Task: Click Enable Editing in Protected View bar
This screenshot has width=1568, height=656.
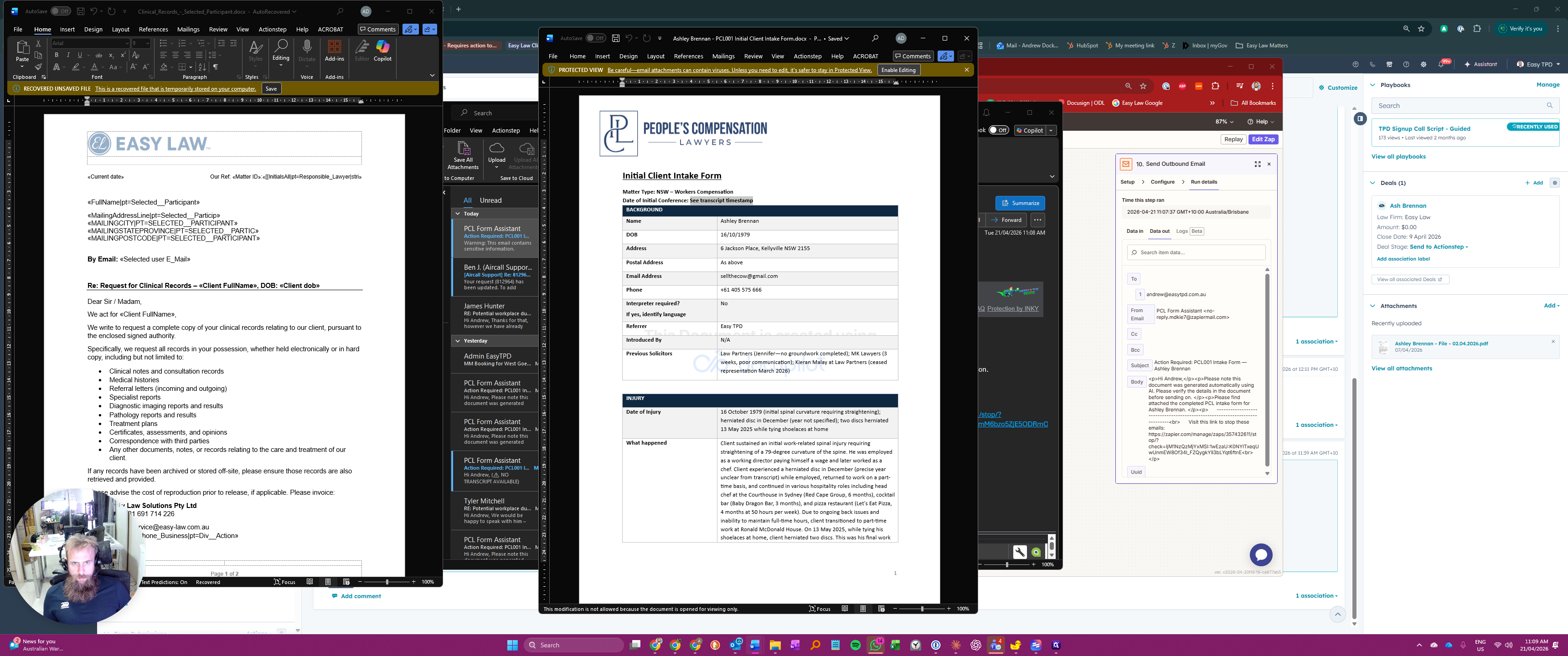Action: click(898, 70)
